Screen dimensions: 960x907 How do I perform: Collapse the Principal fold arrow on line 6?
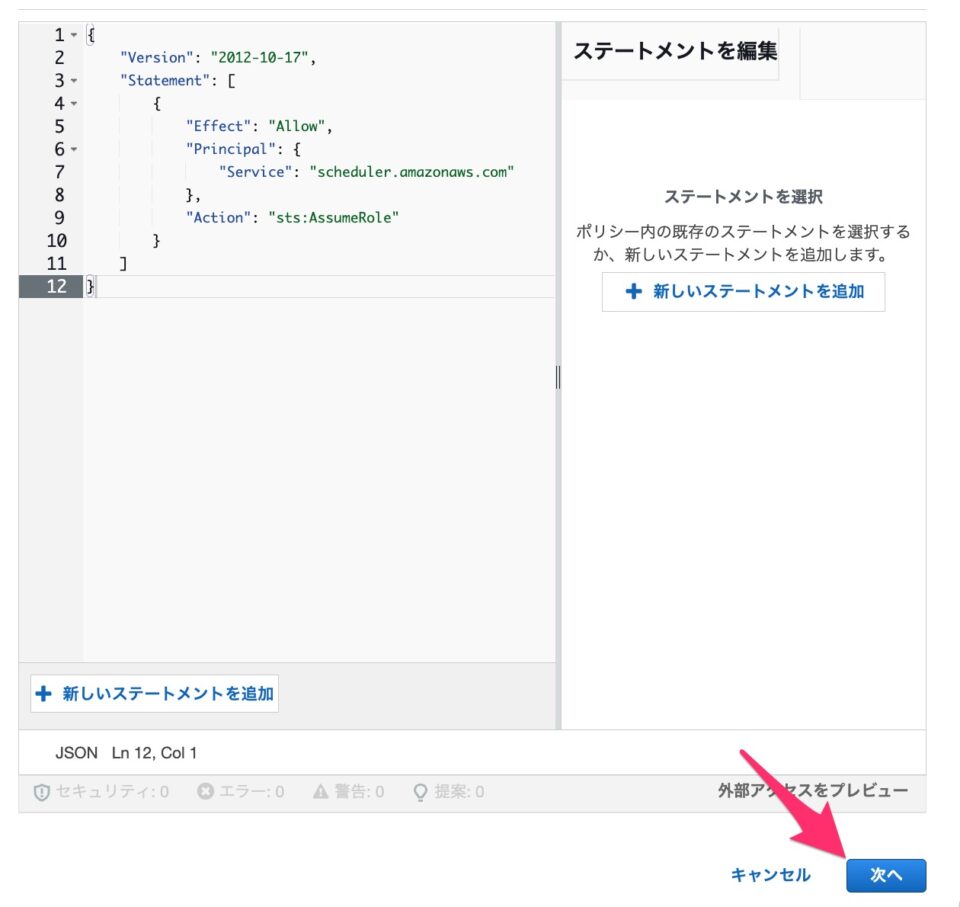[73, 149]
